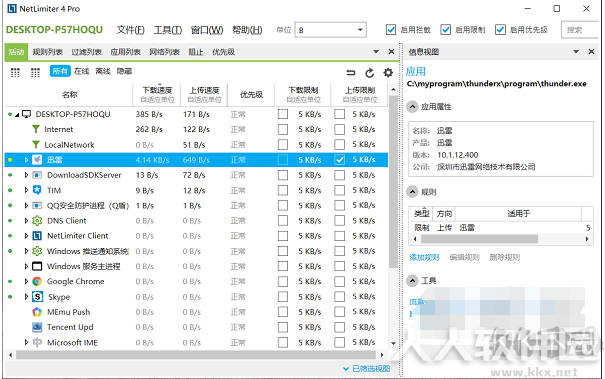Toggle the 启用限制 checkbox

tap(446, 30)
